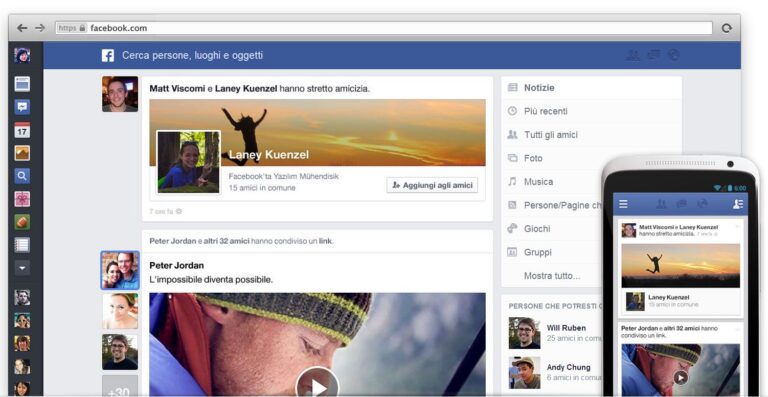Open the first chat contact avatar below the arrow
This screenshot has height=397, width=768.
(22, 297)
